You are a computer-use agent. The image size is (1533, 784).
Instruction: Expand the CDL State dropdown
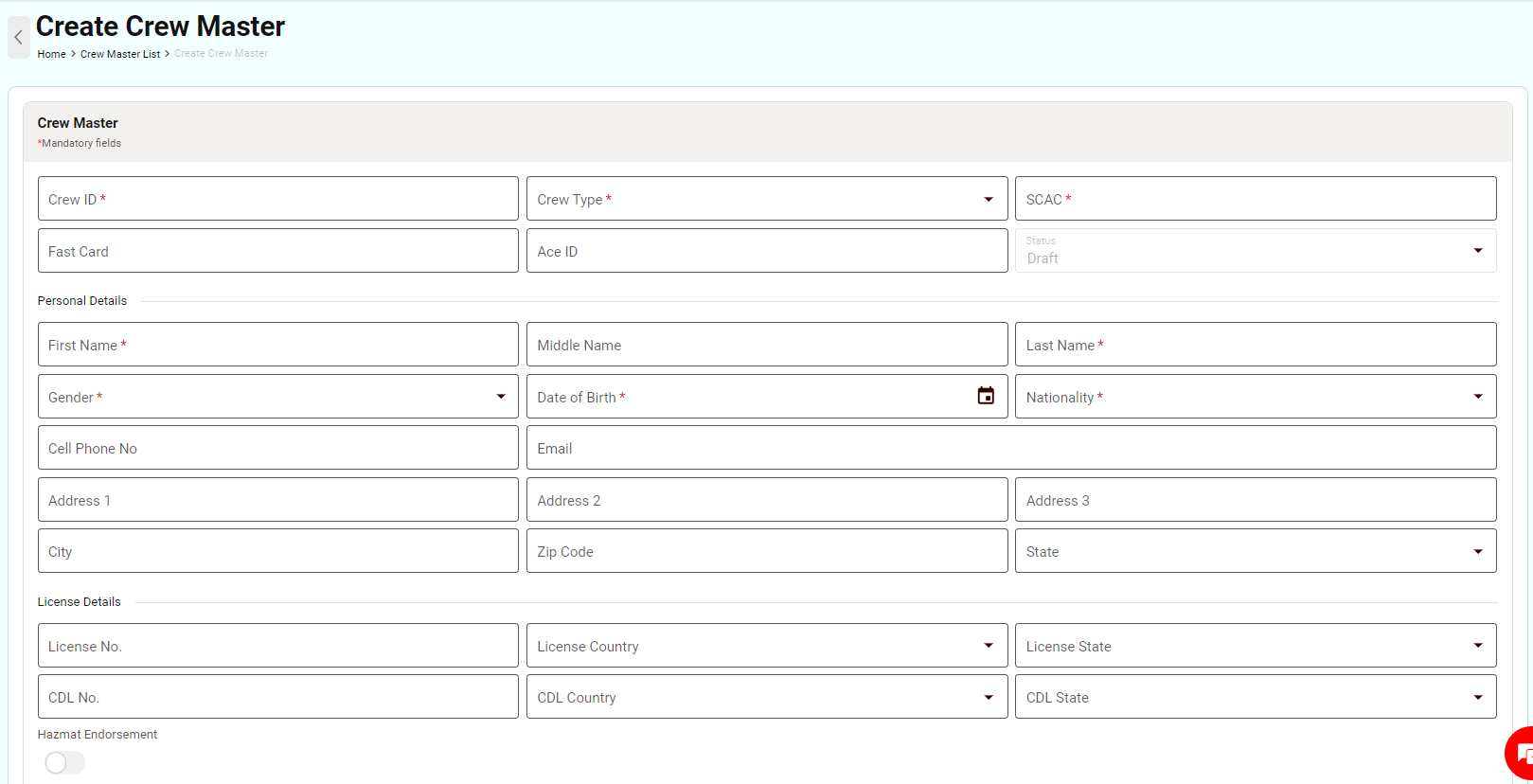pyautogui.click(x=1256, y=697)
